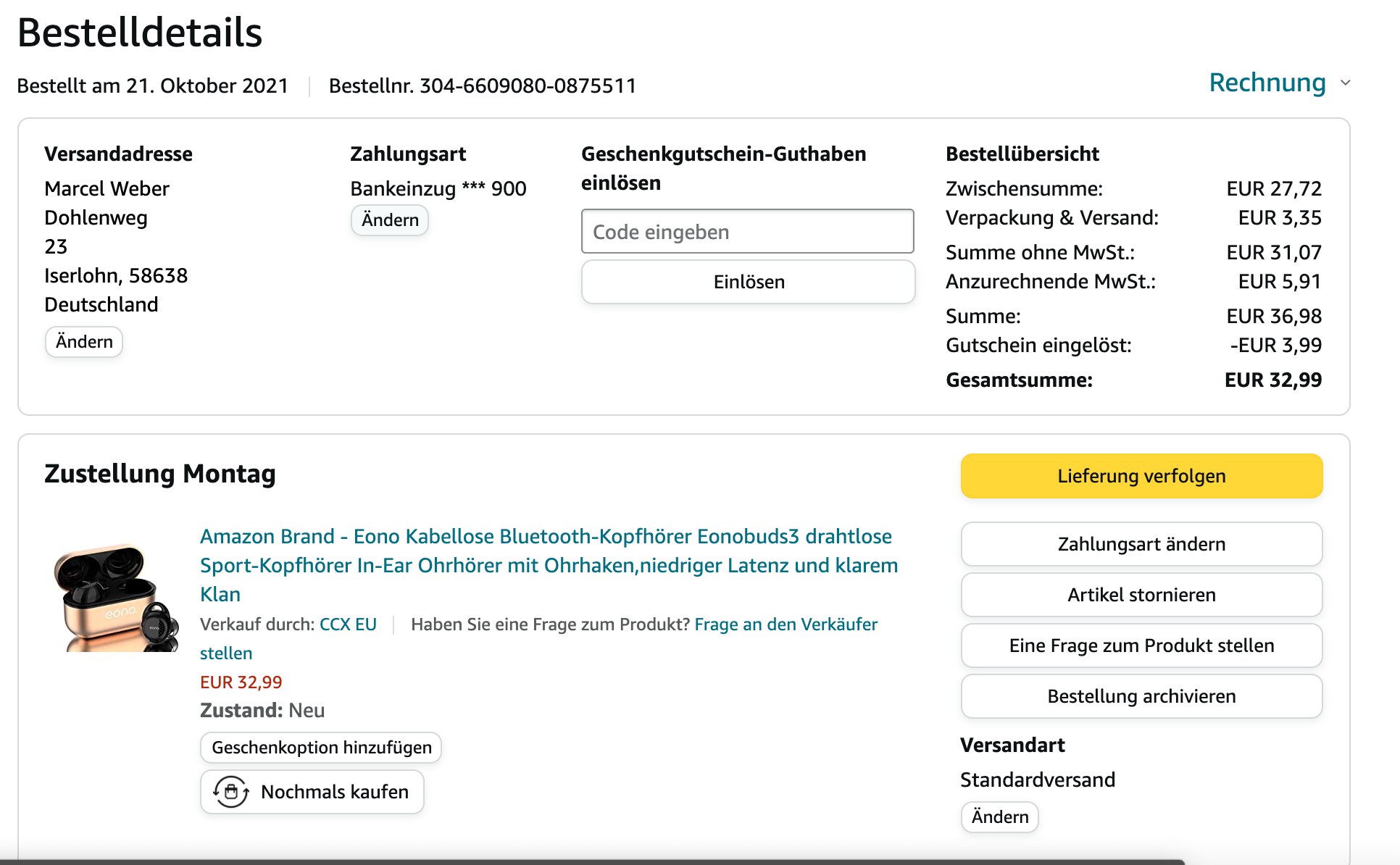The height and width of the screenshot is (865, 1400).
Task: Click the Nochmals kaufen cart icon
Action: [x=230, y=791]
